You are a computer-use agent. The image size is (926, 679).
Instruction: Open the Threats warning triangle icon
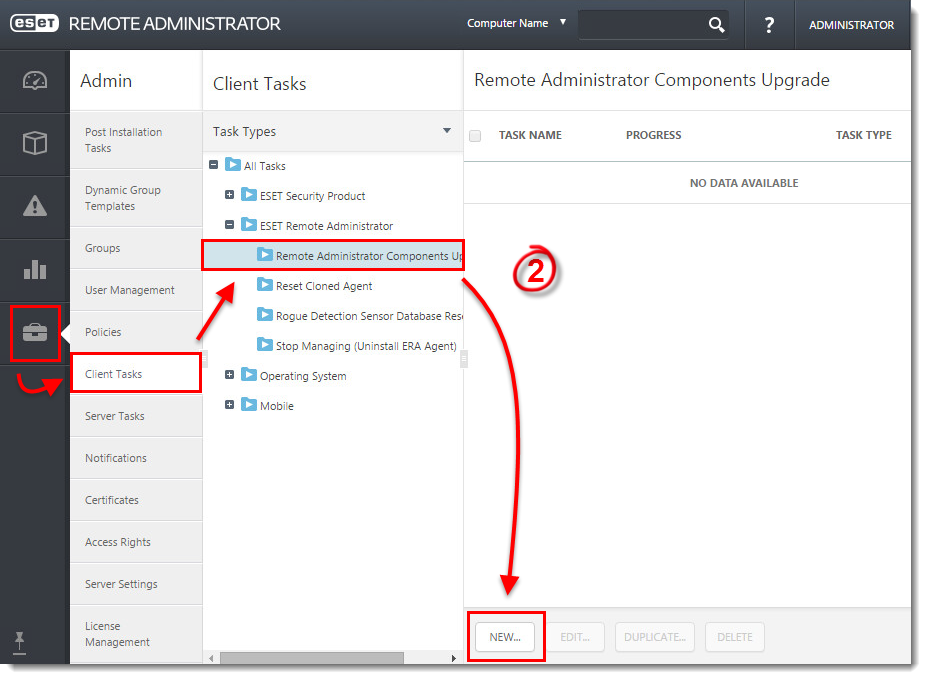(x=35, y=205)
